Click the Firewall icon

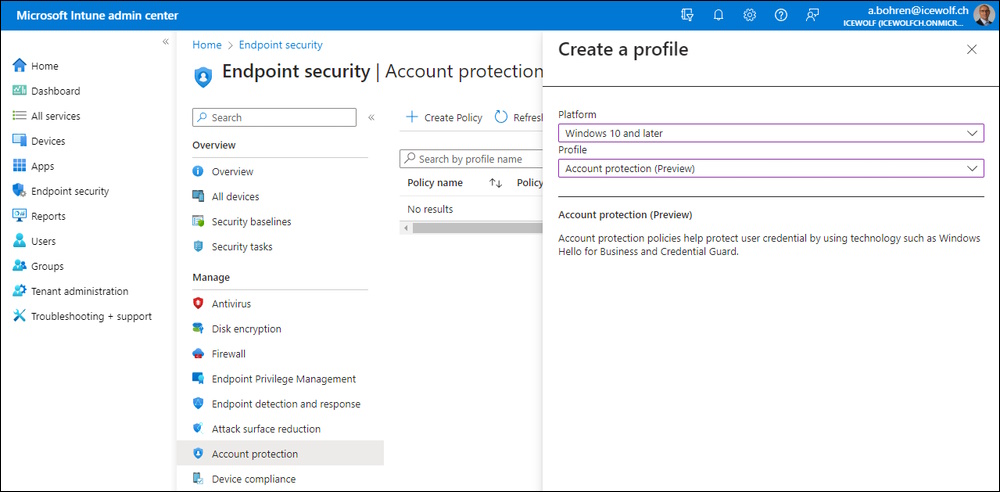(198, 354)
